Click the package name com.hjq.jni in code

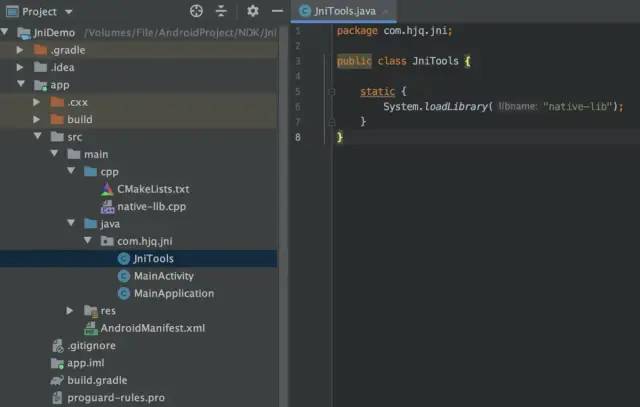(x=415, y=31)
